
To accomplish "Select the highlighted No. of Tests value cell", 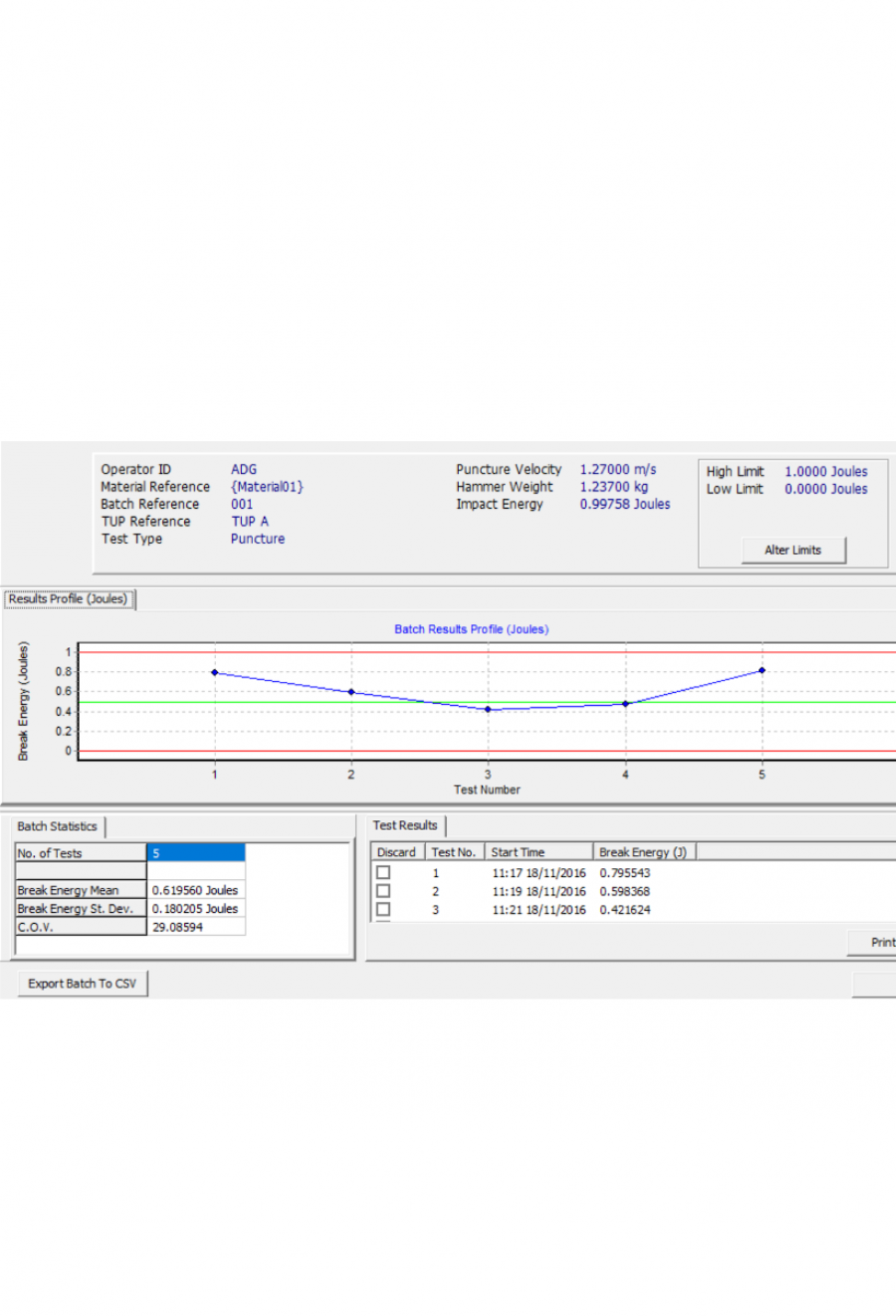I will point(196,853).
